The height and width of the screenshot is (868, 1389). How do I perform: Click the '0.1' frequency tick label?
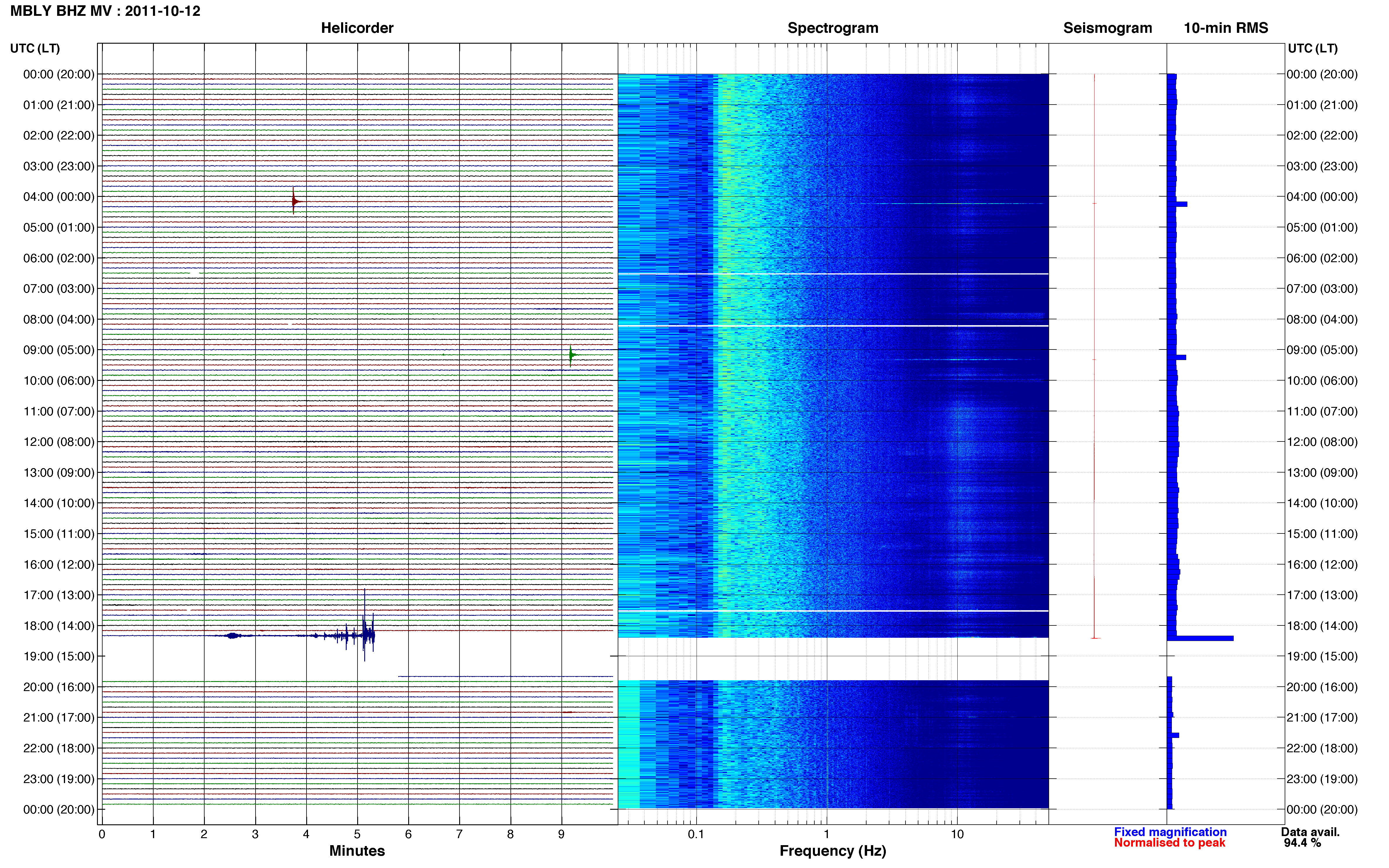(x=696, y=834)
